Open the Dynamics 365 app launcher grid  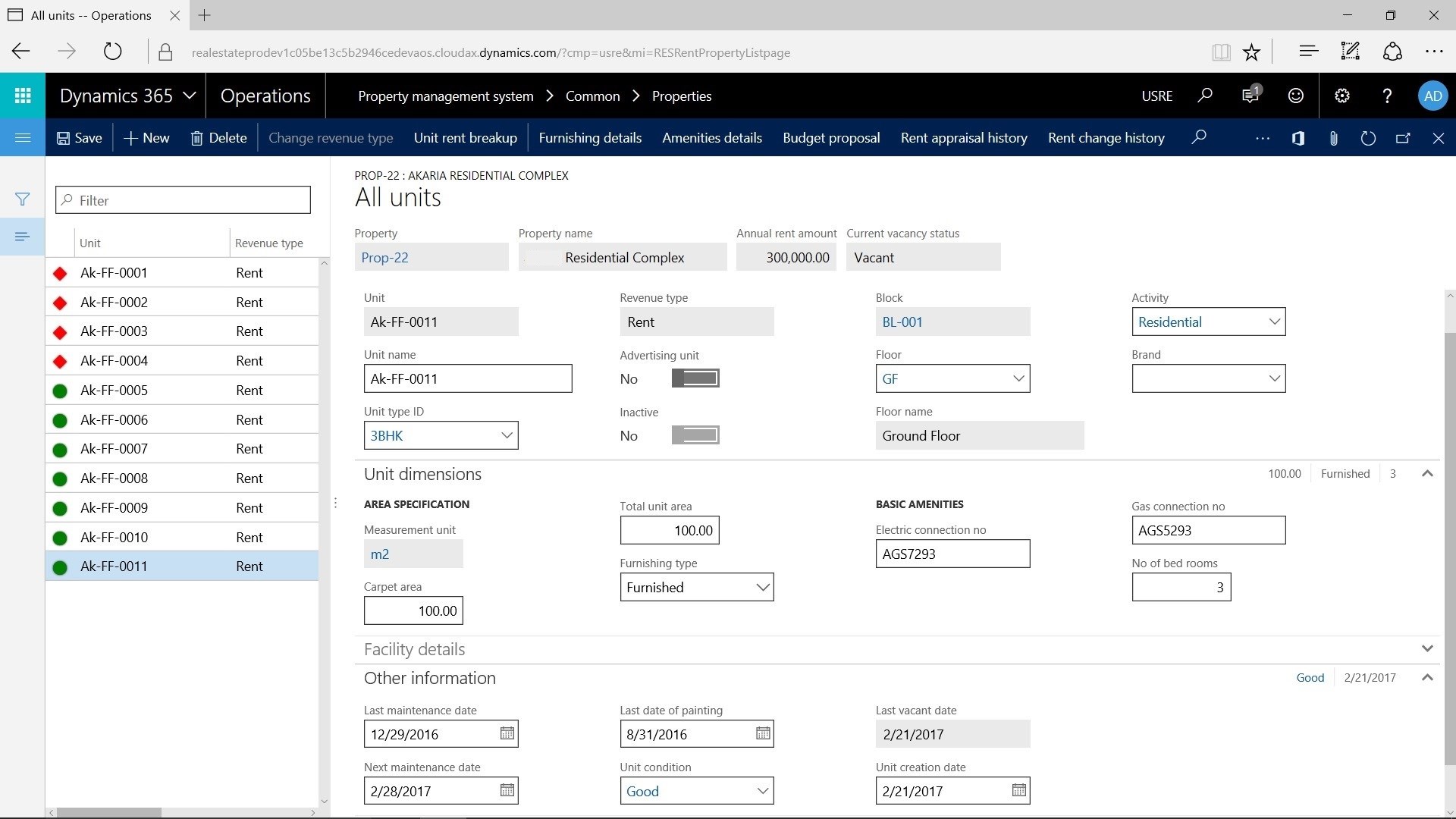[23, 96]
